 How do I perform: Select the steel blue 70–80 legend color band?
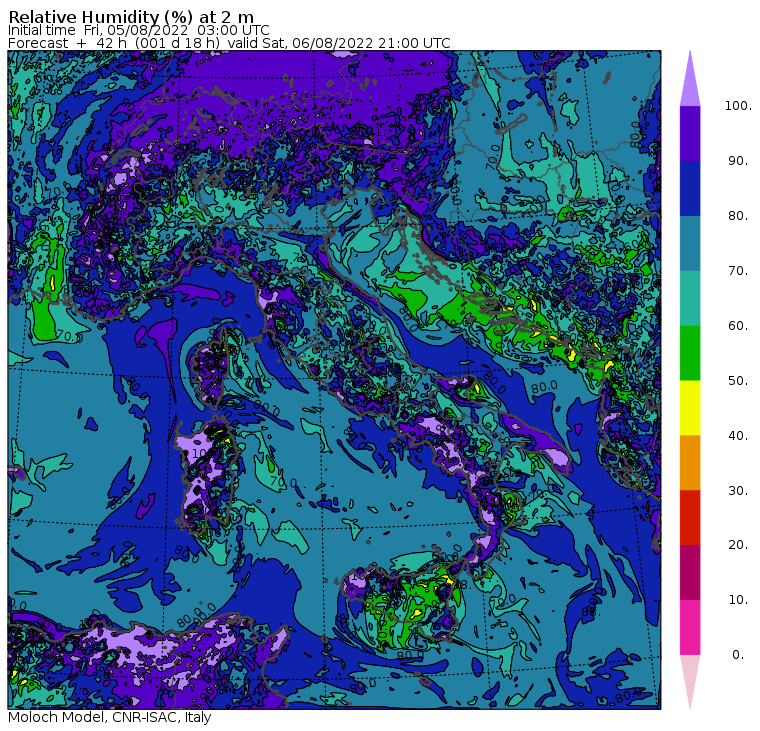point(690,243)
